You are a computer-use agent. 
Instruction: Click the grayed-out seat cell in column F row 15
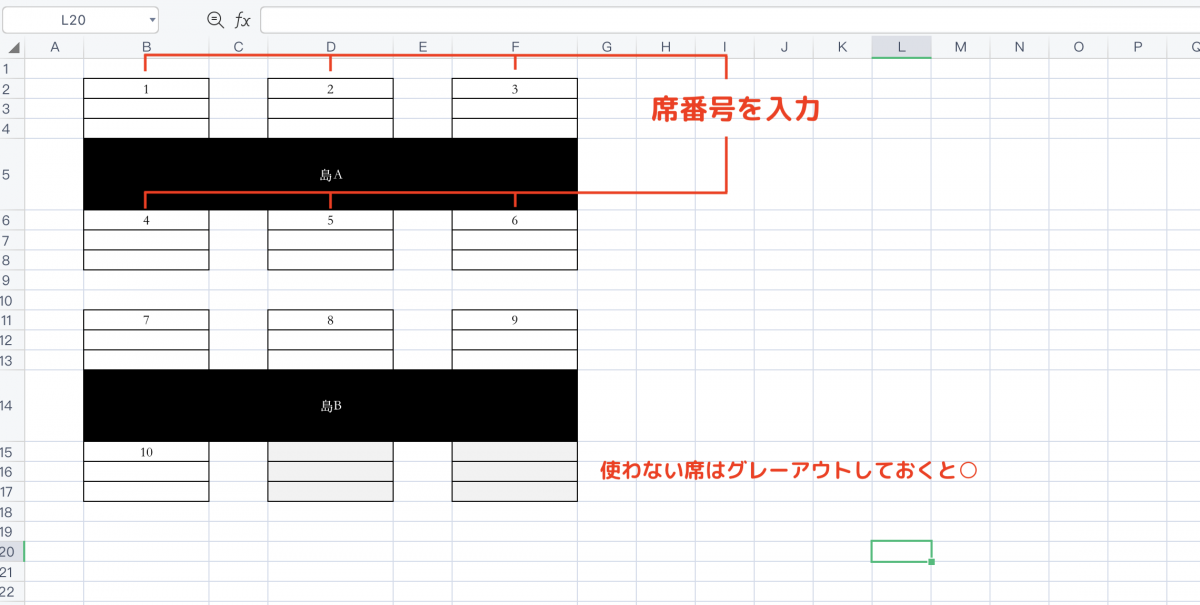click(x=514, y=452)
